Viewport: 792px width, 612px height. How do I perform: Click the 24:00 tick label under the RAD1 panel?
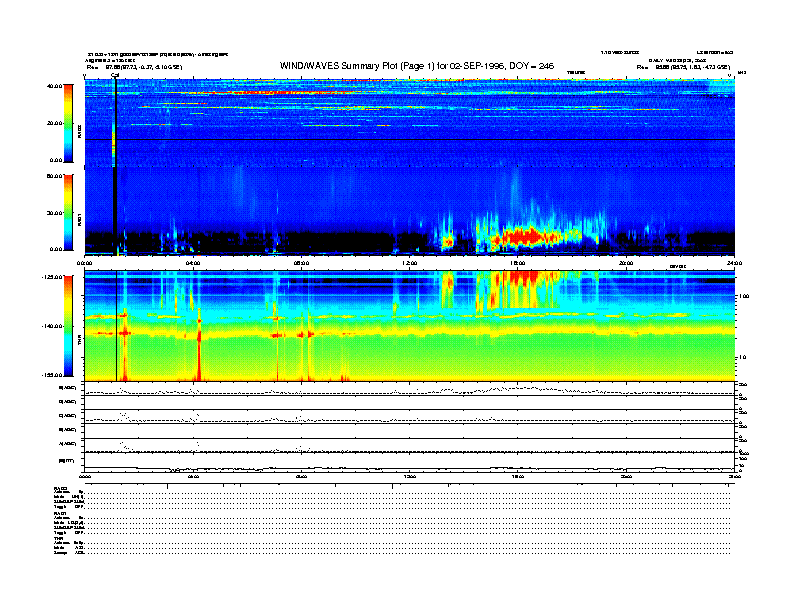click(x=734, y=263)
